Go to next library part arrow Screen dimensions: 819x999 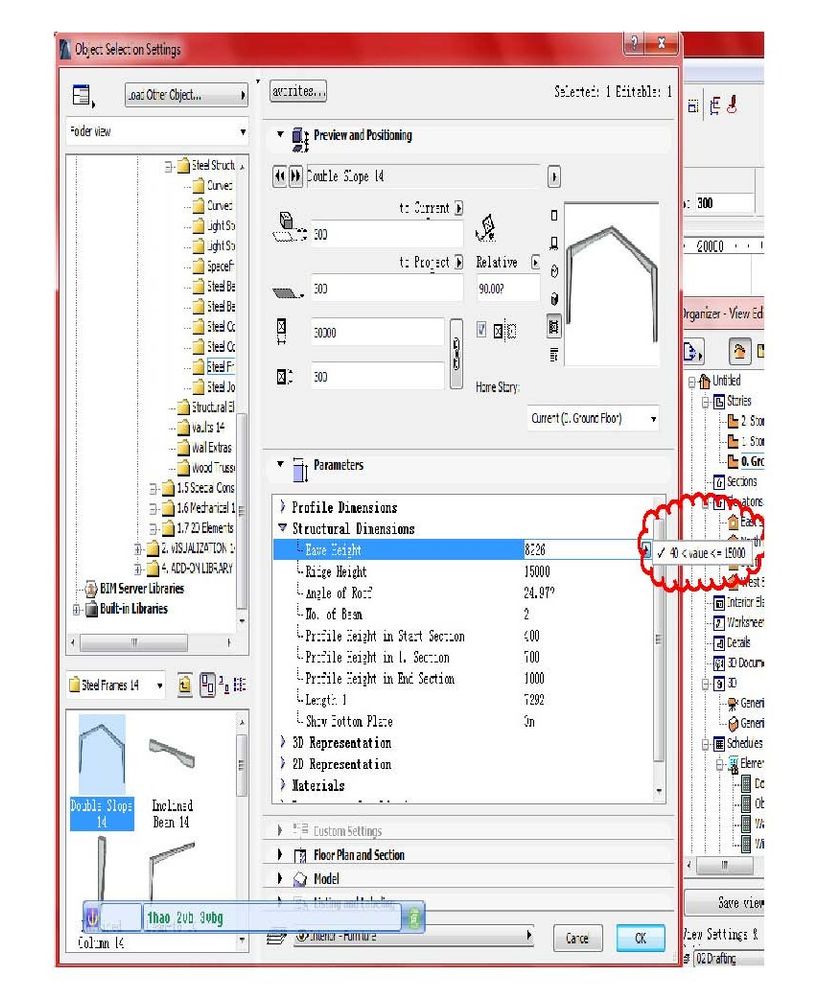[296, 176]
